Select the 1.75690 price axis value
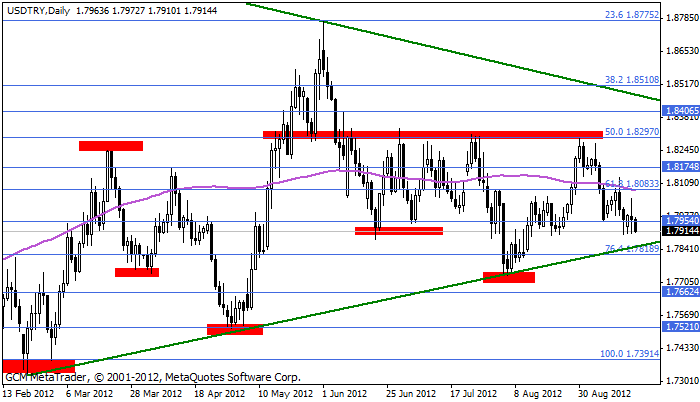700x402 pixels. coord(682,314)
